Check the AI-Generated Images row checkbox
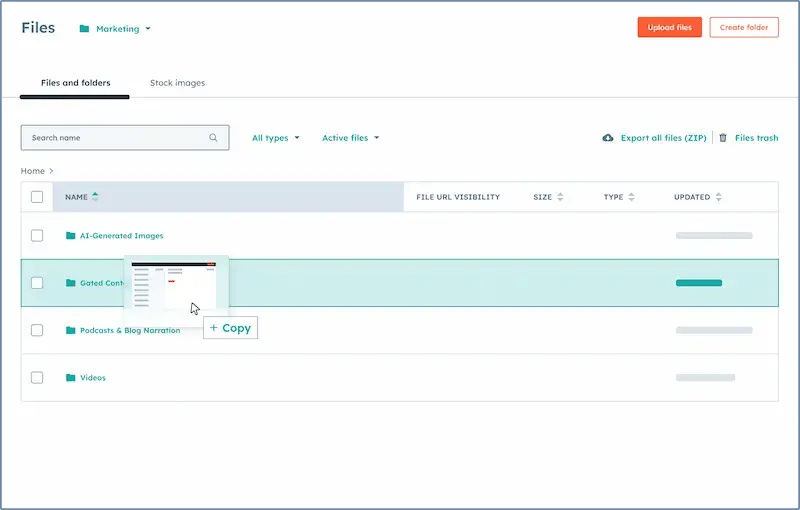The width and height of the screenshot is (800, 510). click(37, 236)
